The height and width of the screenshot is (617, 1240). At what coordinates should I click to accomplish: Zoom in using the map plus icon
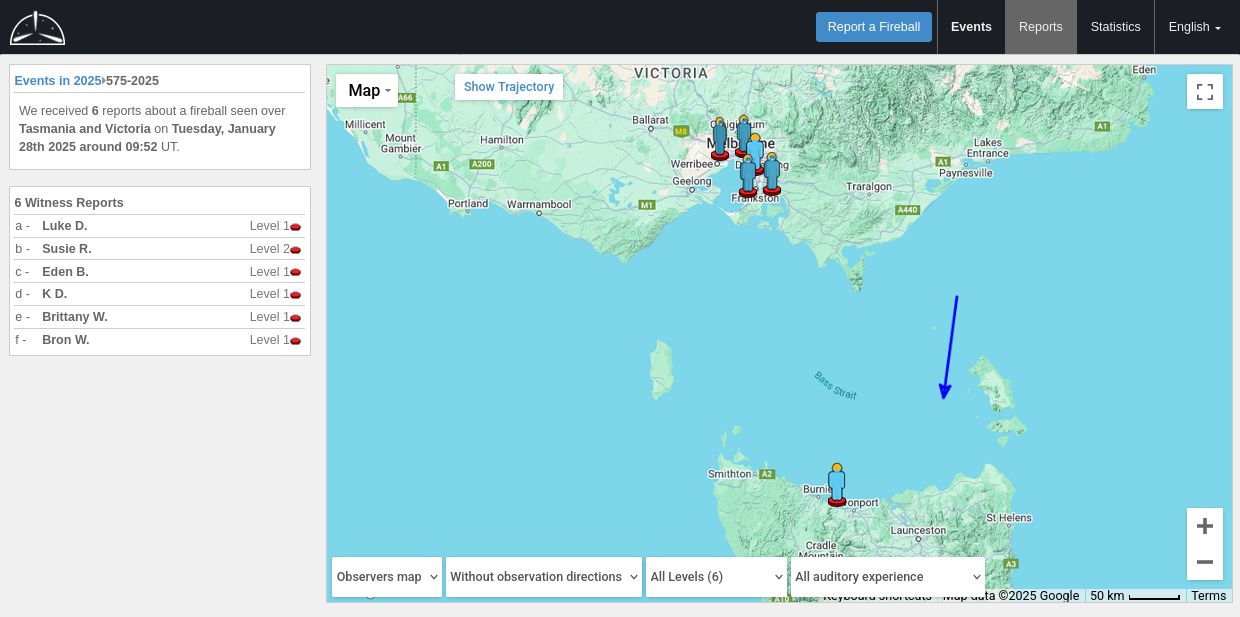tap(1204, 525)
